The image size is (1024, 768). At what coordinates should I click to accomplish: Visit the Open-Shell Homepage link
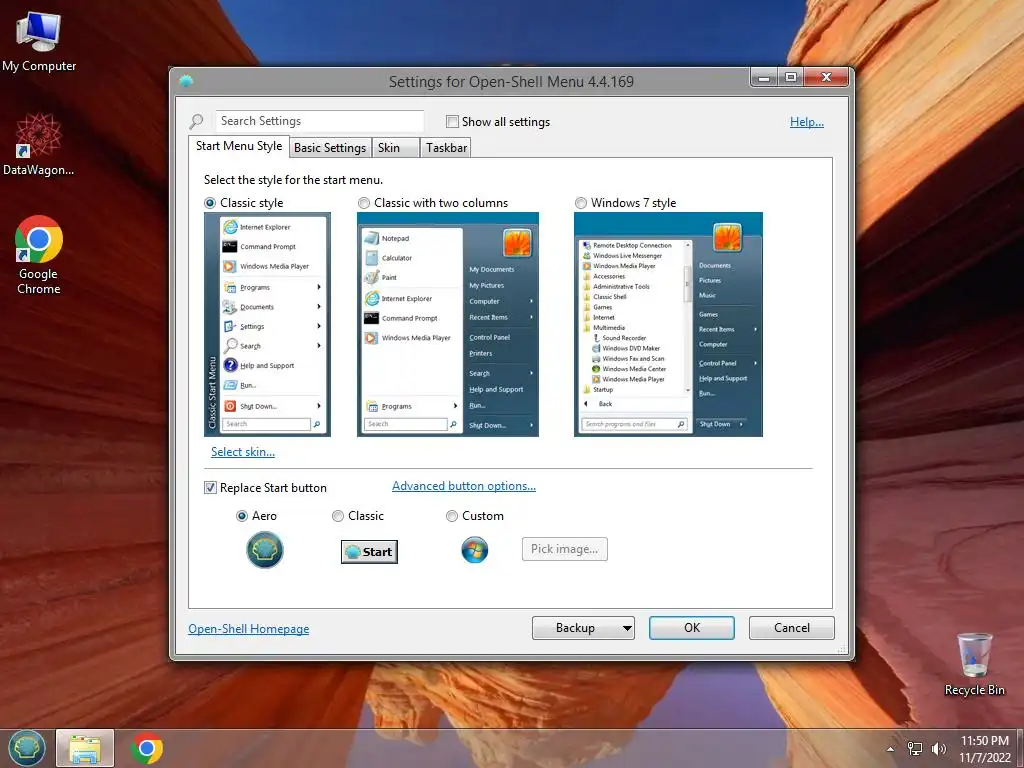click(x=249, y=629)
